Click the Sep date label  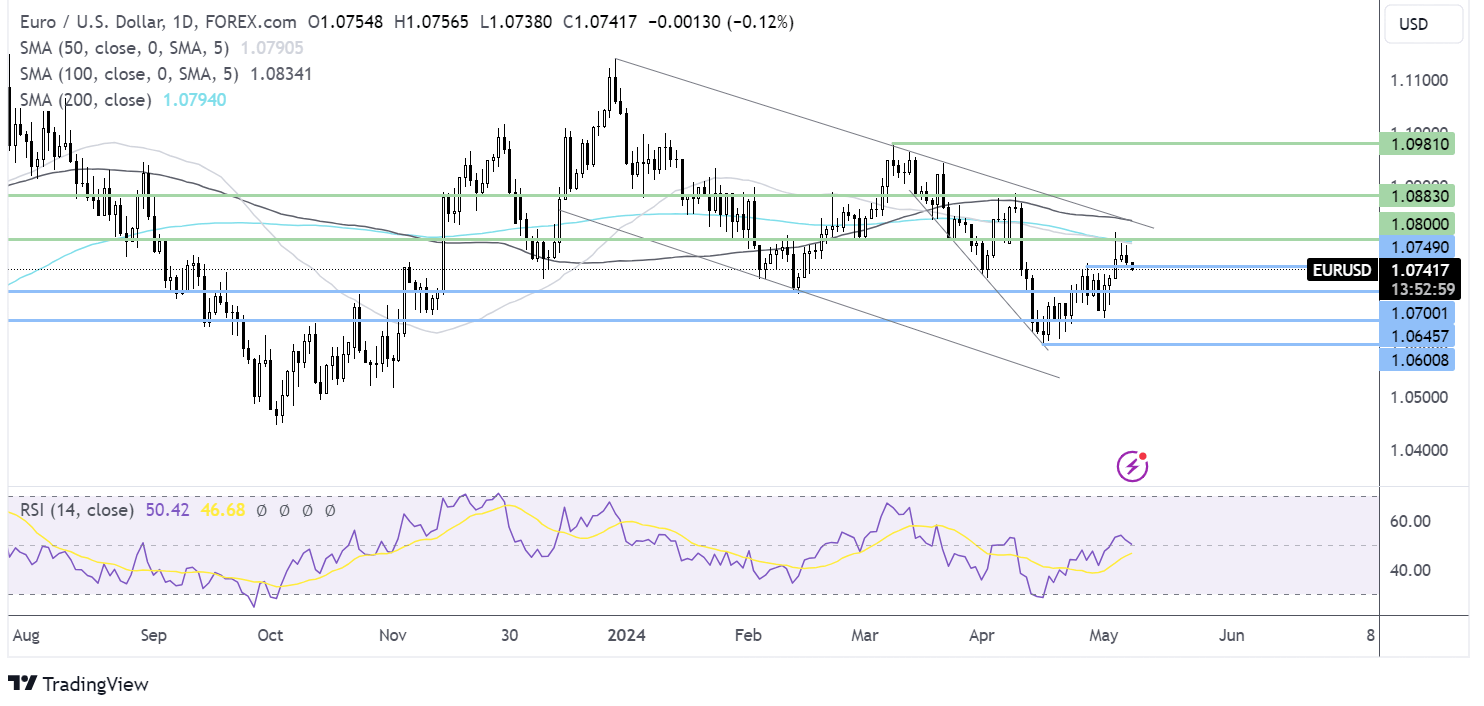coord(154,635)
